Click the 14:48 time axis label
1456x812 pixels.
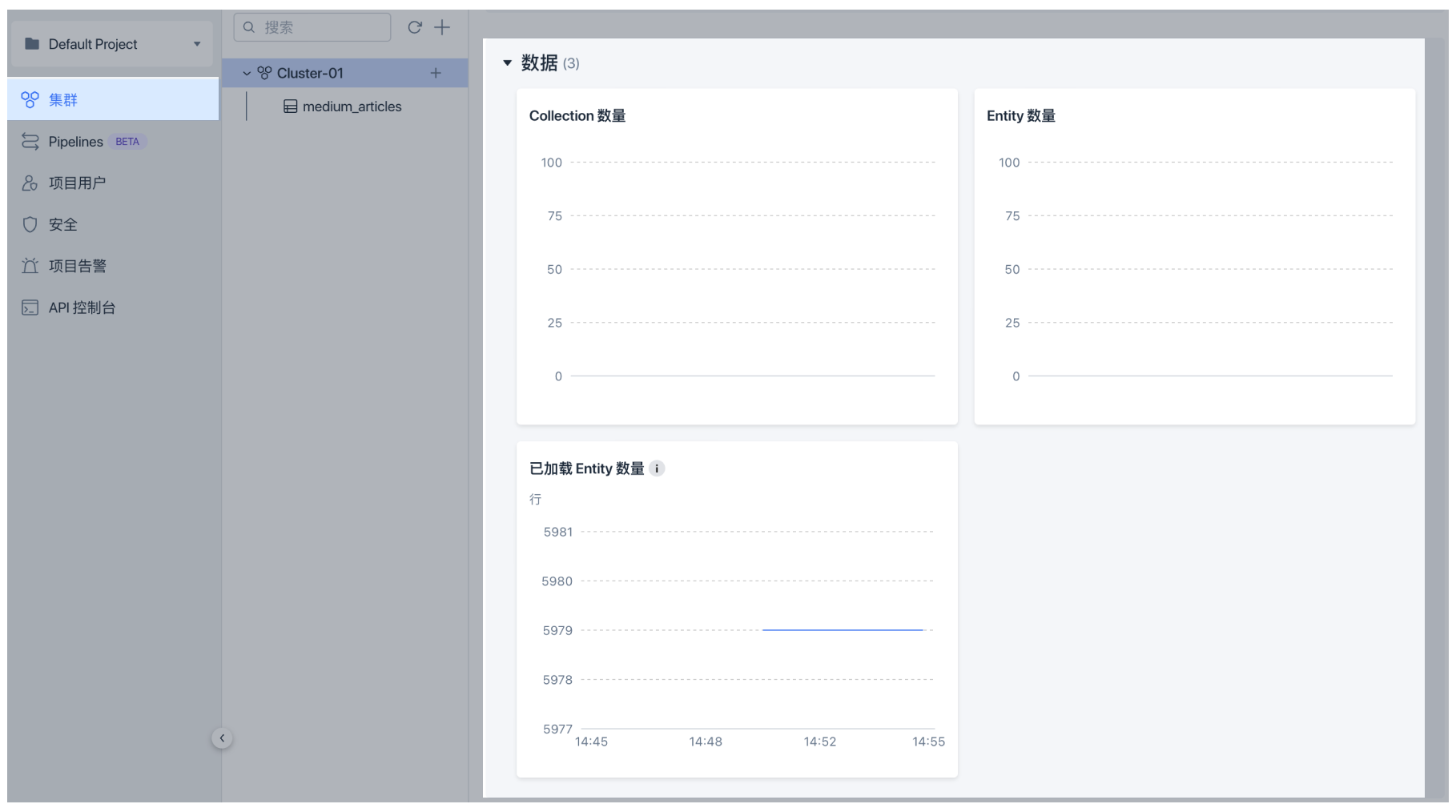[706, 742]
